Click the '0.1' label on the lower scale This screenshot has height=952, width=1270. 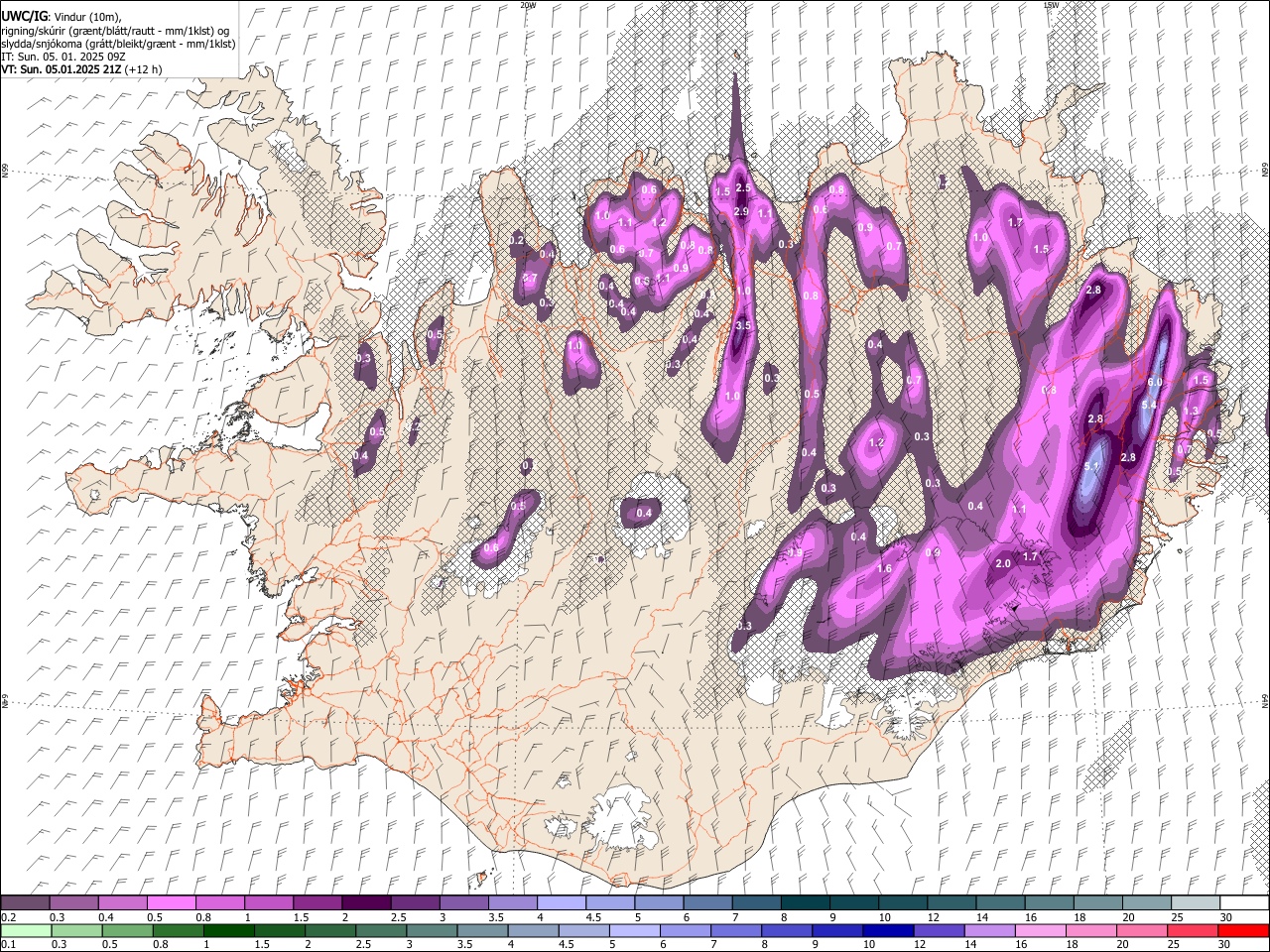[x=7, y=944]
